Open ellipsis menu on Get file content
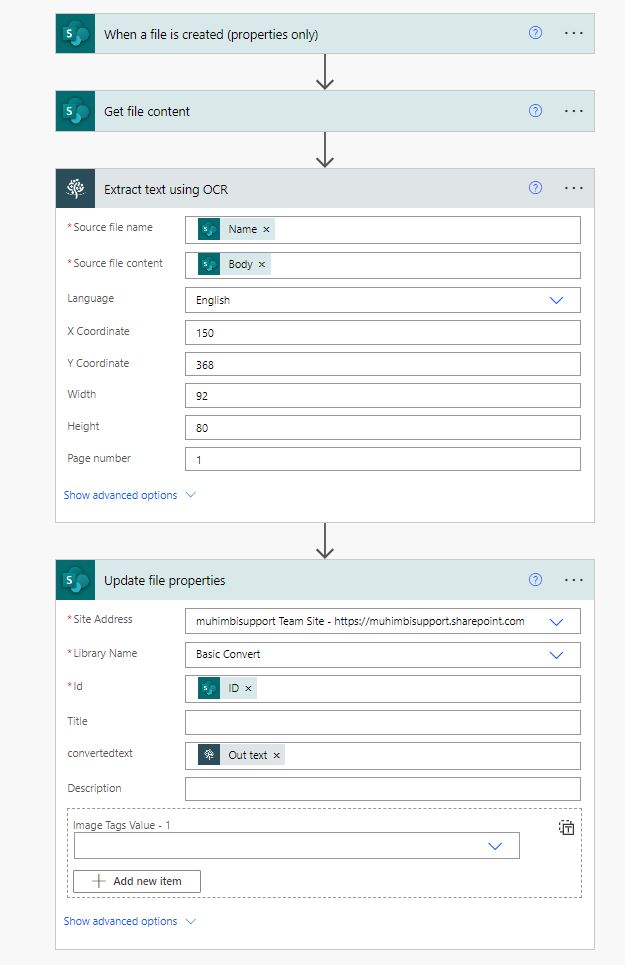The height and width of the screenshot is (965, 625). 573,111
